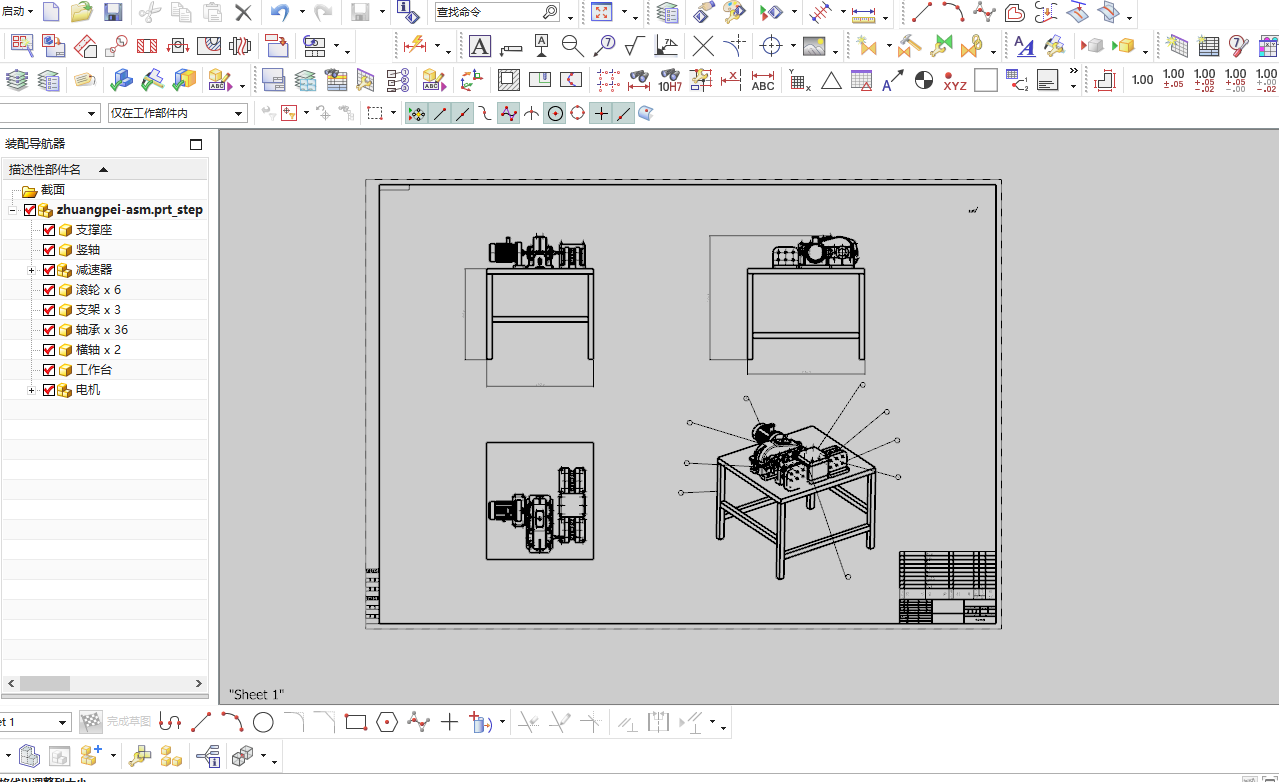The image size is (1279, 782).
Task: Click the ABC text dimension icon
Action: click(x=763, y=80)
